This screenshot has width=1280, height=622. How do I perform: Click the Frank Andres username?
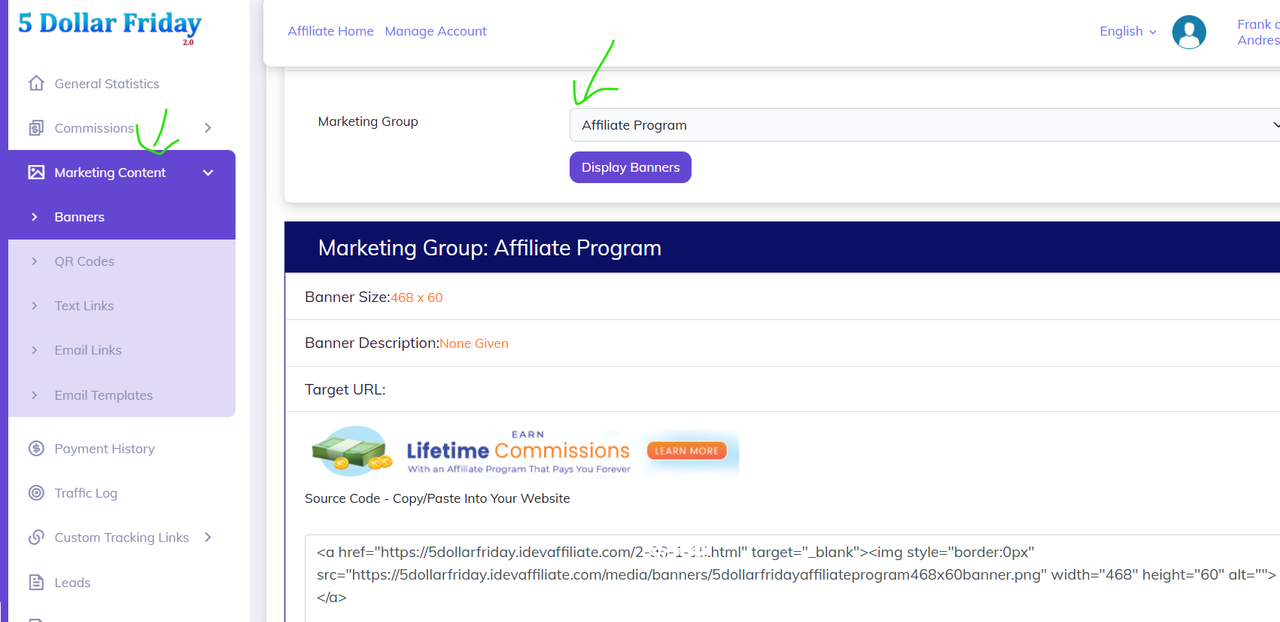pyautogui.click(x=1258, y=32)
